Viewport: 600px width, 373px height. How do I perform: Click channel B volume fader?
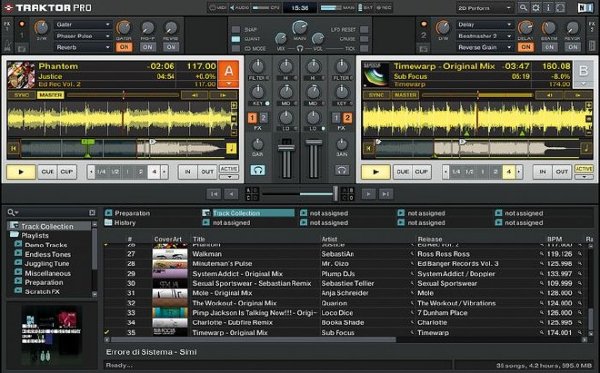pos(313,143)
